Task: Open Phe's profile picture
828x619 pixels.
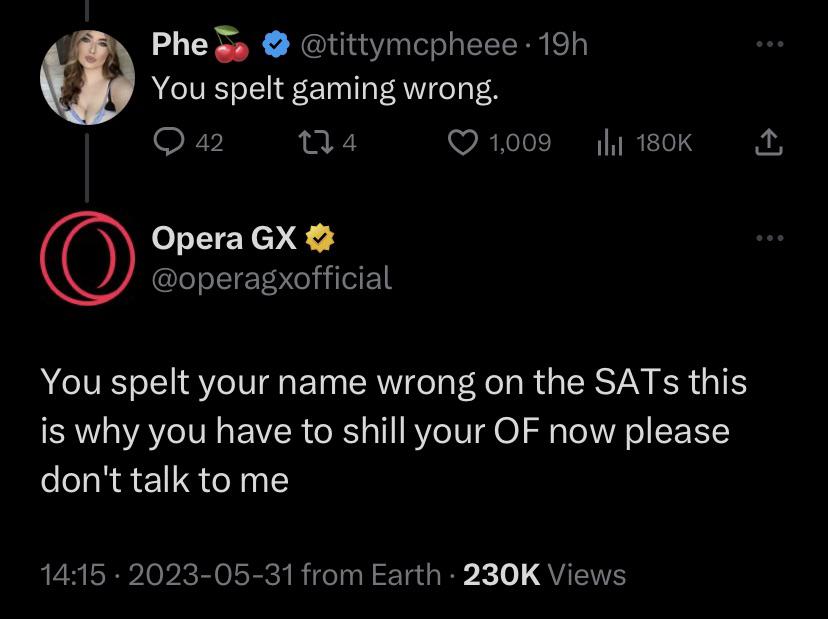Action: point(88,76)
